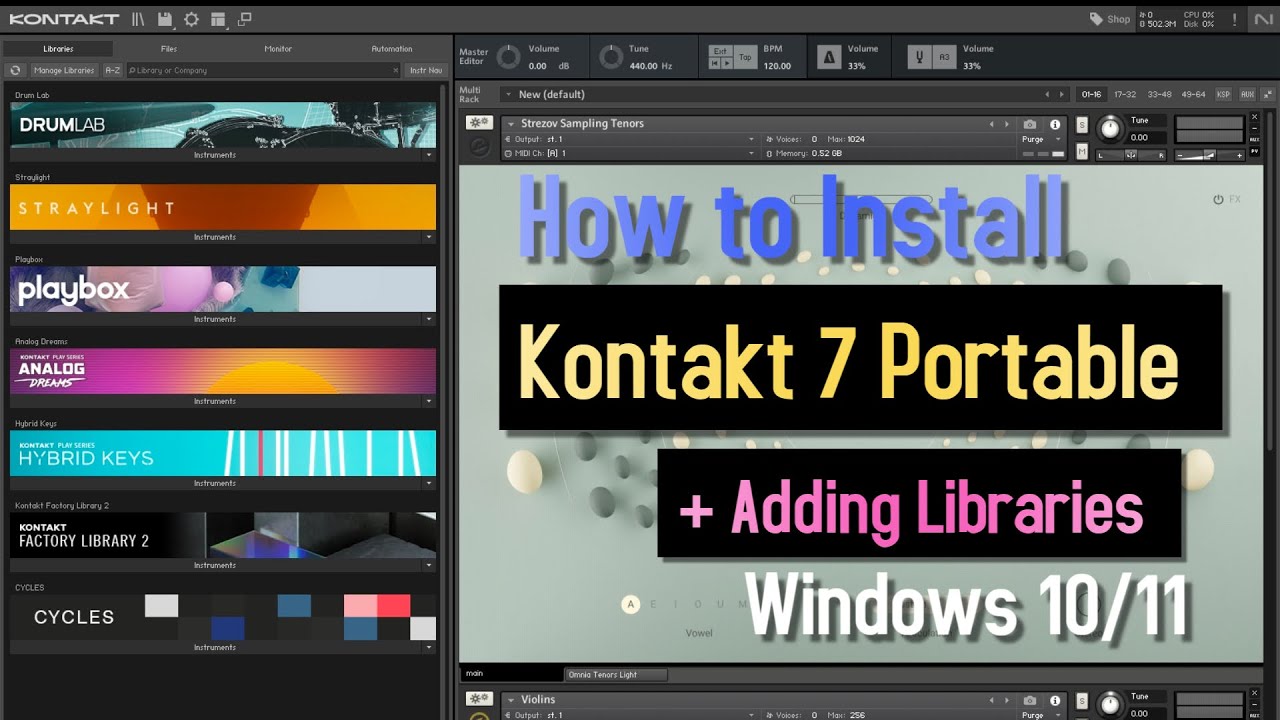The height and width of the screenshot is (720, 1280).
Task: Click the exclamation warning icon
Action: [x=1234, y=19]
